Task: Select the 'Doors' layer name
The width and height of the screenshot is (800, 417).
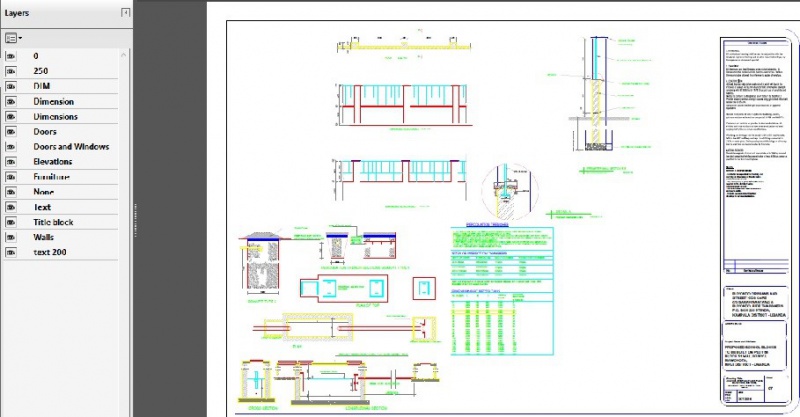Action: point(45,132)
